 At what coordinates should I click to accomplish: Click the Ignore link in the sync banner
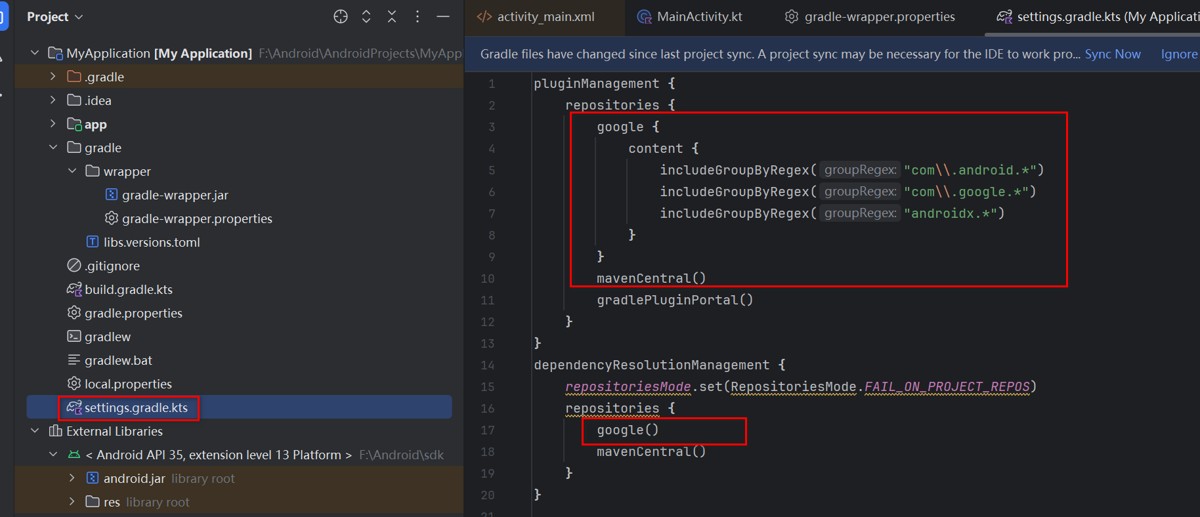(x=1178, y=54)
